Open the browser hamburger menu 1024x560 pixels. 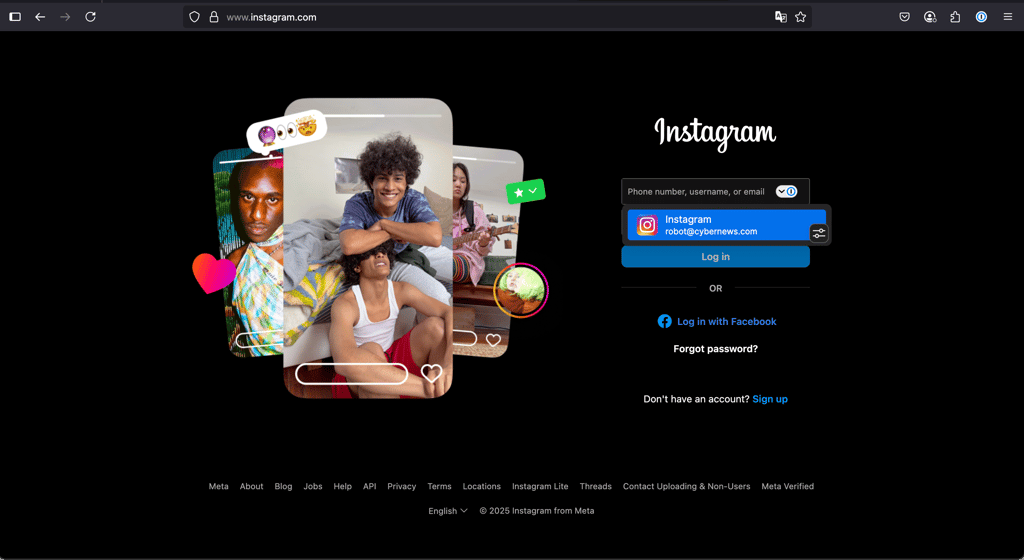[1008, 17]
